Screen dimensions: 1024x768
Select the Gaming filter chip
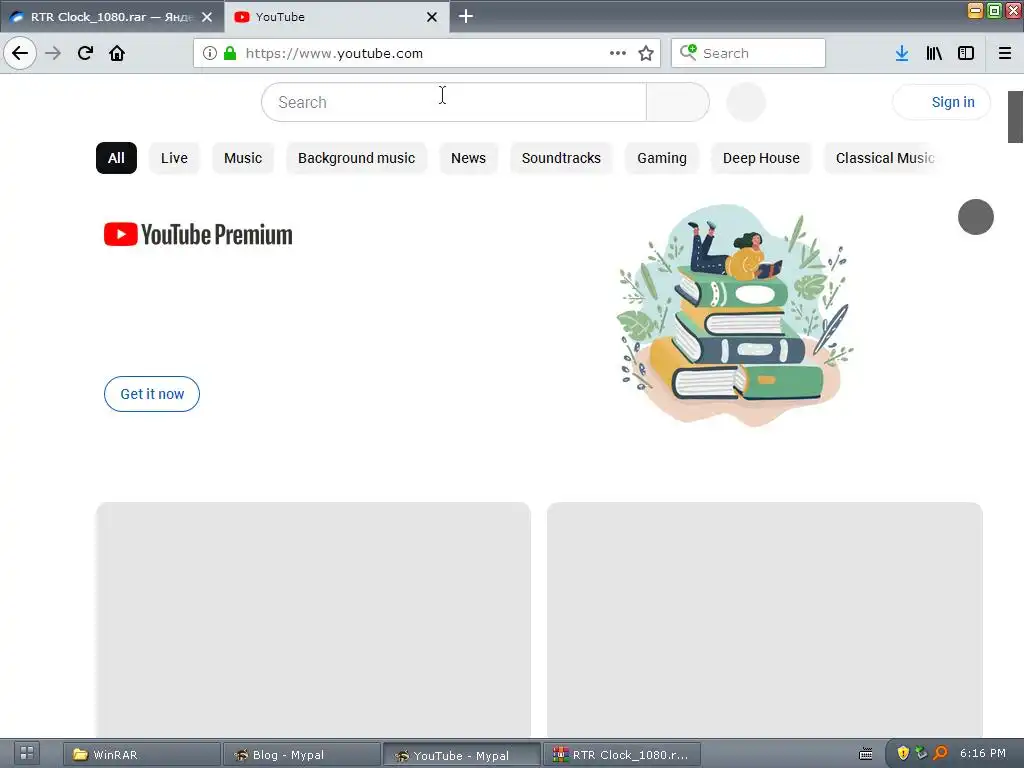662,158
